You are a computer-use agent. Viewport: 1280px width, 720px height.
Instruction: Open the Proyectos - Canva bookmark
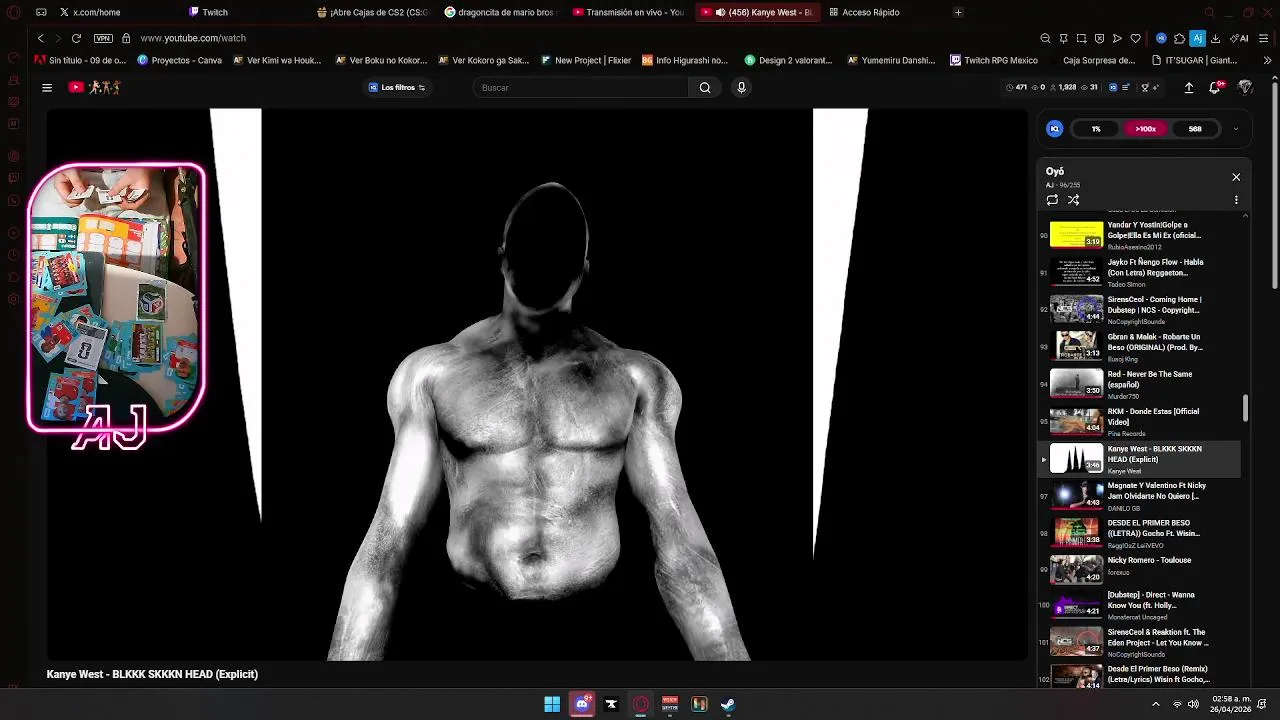coord(179,60)
